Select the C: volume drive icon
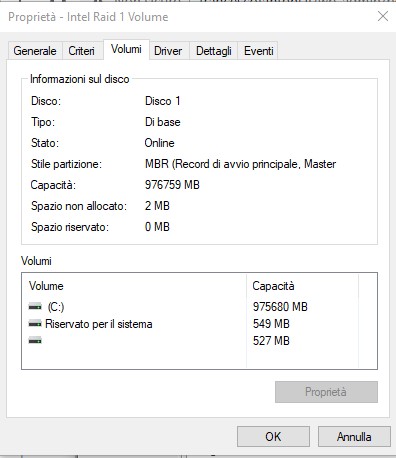Image resolution: width=396 pixels, height=458 pixels. pyautogui.click(x=35, y=307)
